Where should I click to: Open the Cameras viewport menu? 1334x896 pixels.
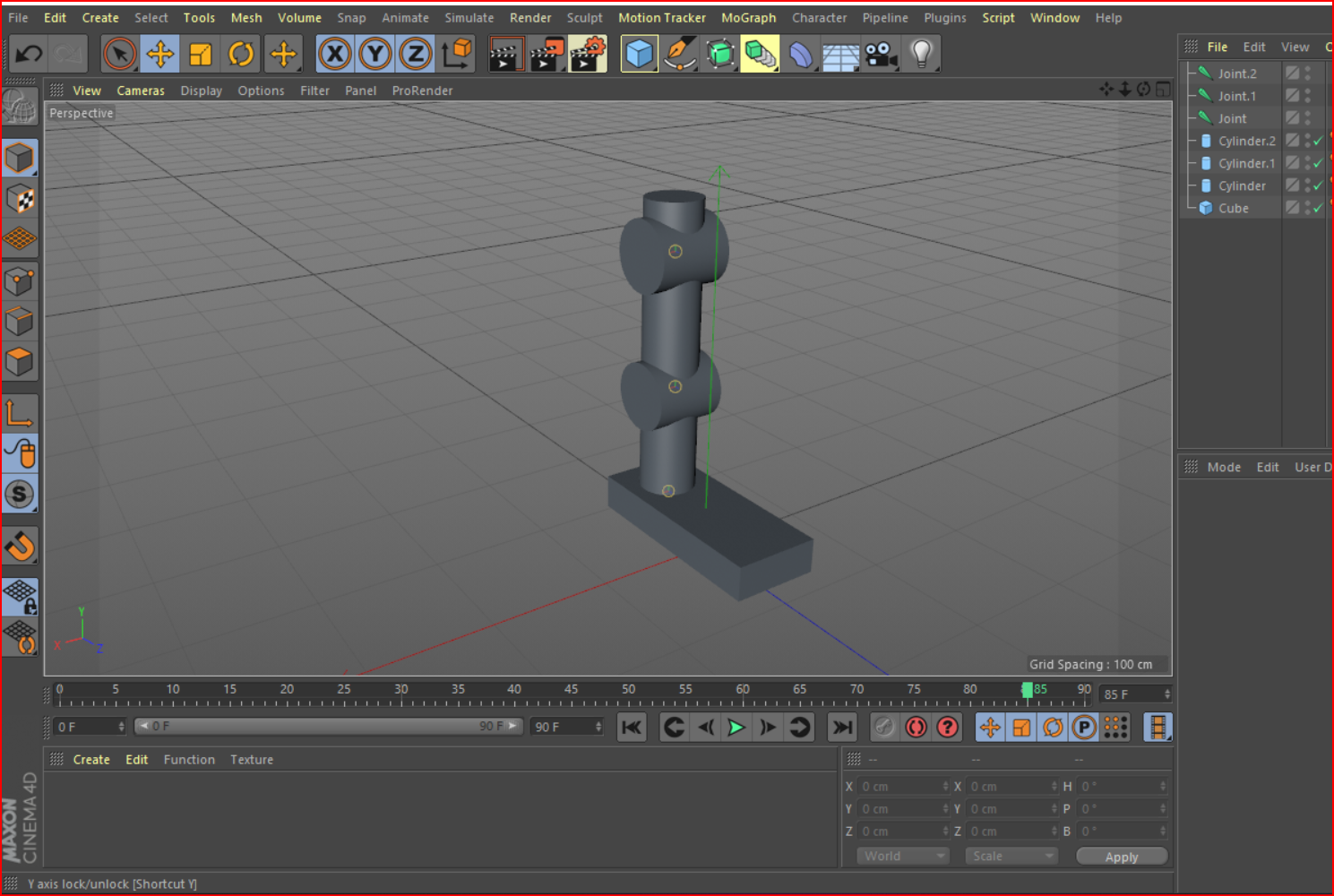[x=141, y=90]
